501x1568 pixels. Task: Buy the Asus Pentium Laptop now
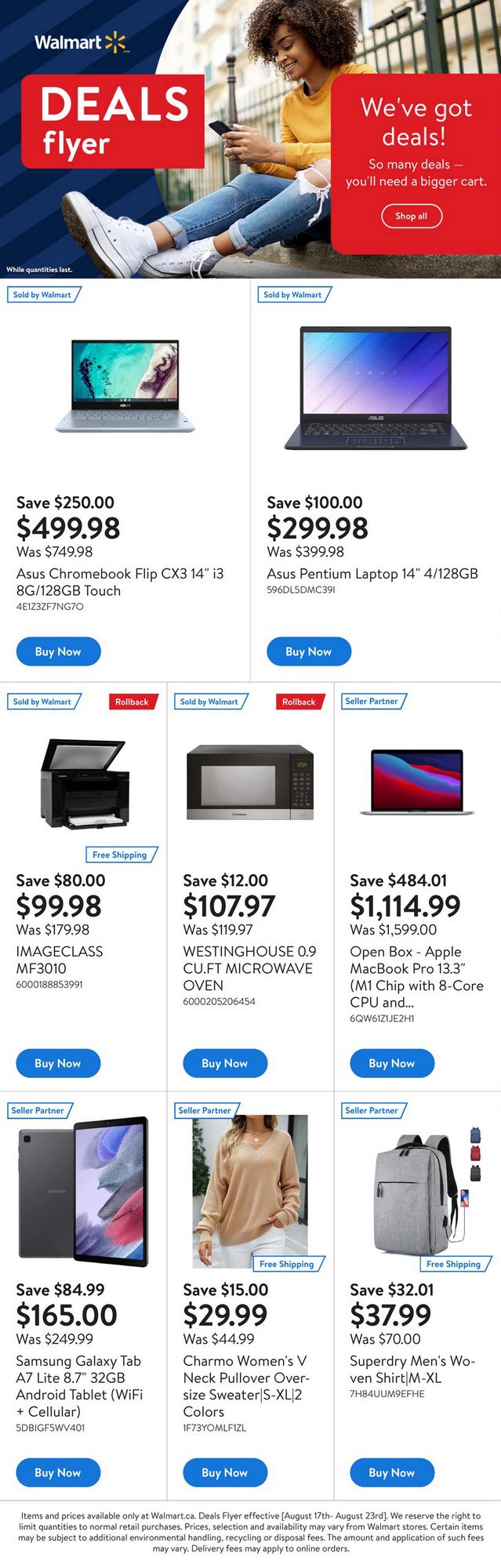point(308,652)
